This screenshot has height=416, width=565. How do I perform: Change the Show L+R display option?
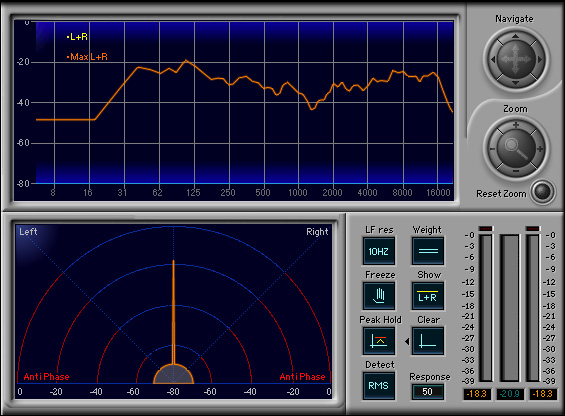[x=428, y=296]
